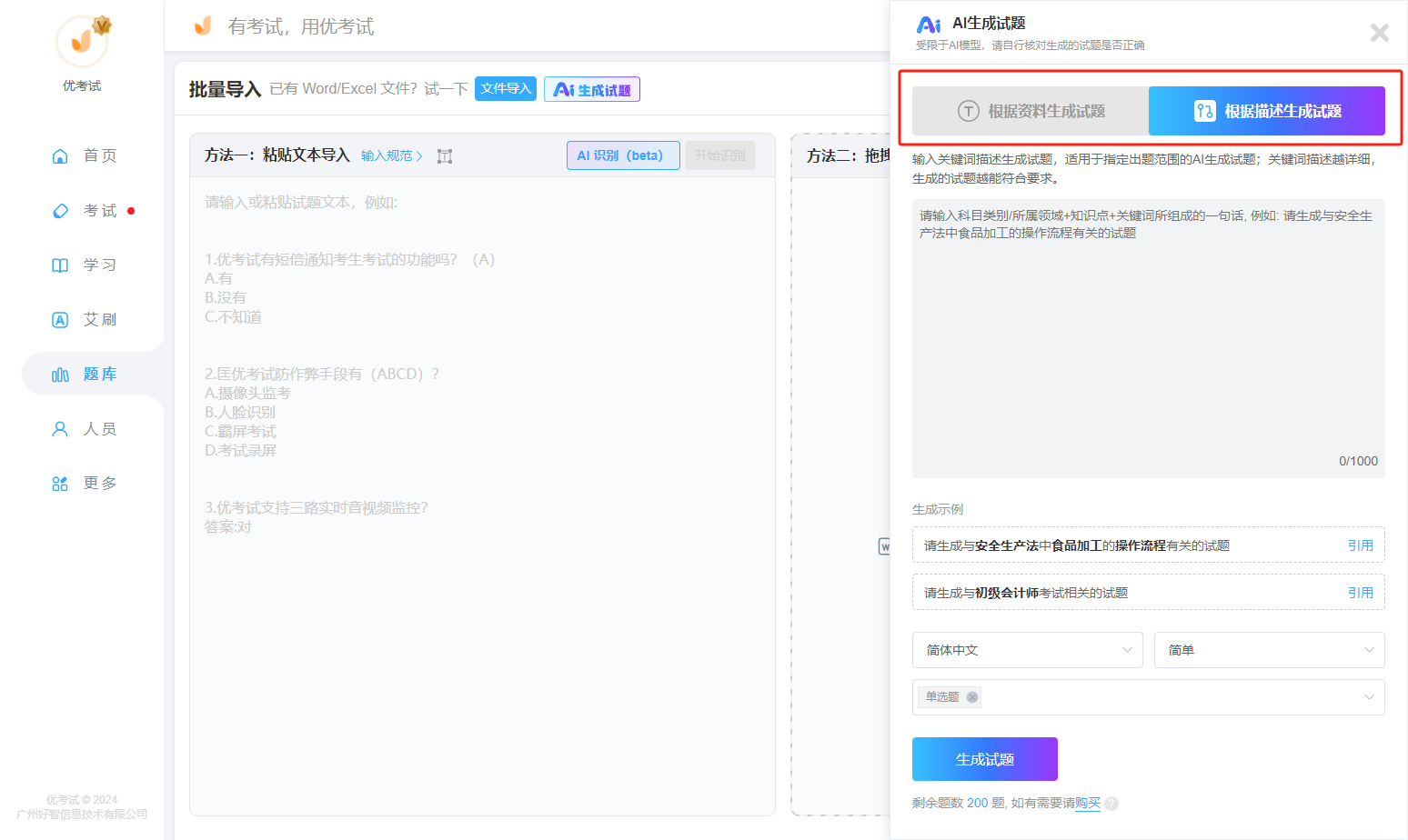
Task: Click 安全生产法 example sentence text
Action: click(1077, 545)
